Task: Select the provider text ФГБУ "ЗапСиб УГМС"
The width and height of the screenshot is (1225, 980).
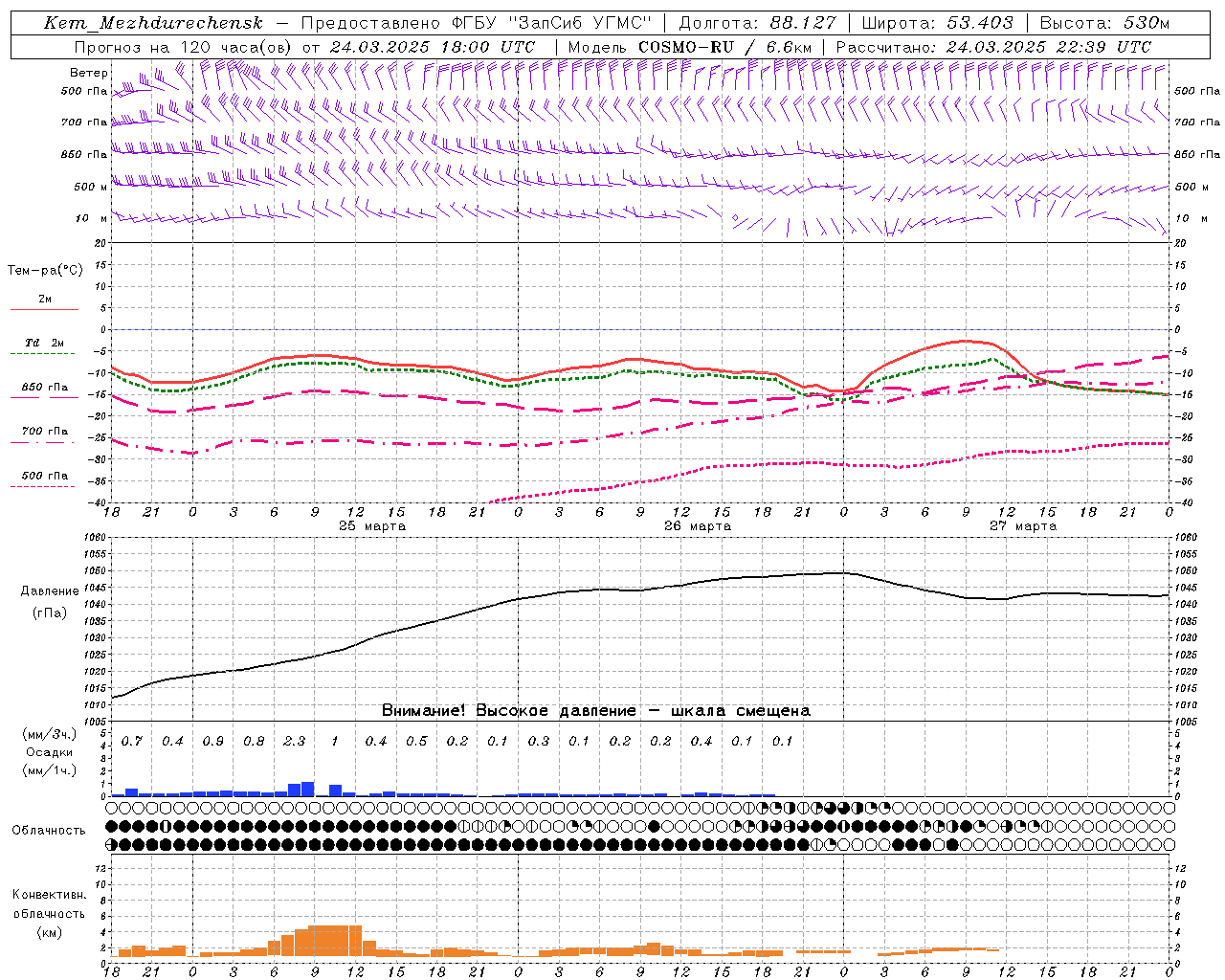Action: pos(552,23)
